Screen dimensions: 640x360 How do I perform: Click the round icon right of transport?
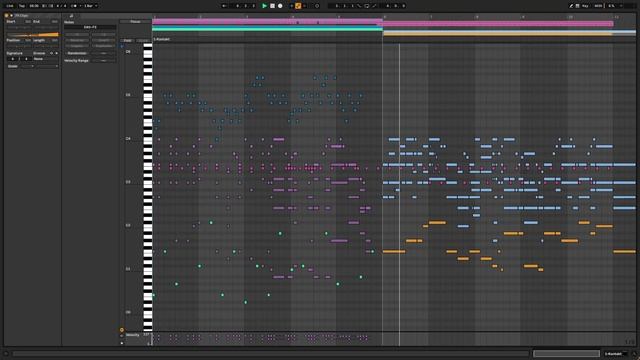tap(317, 6)
